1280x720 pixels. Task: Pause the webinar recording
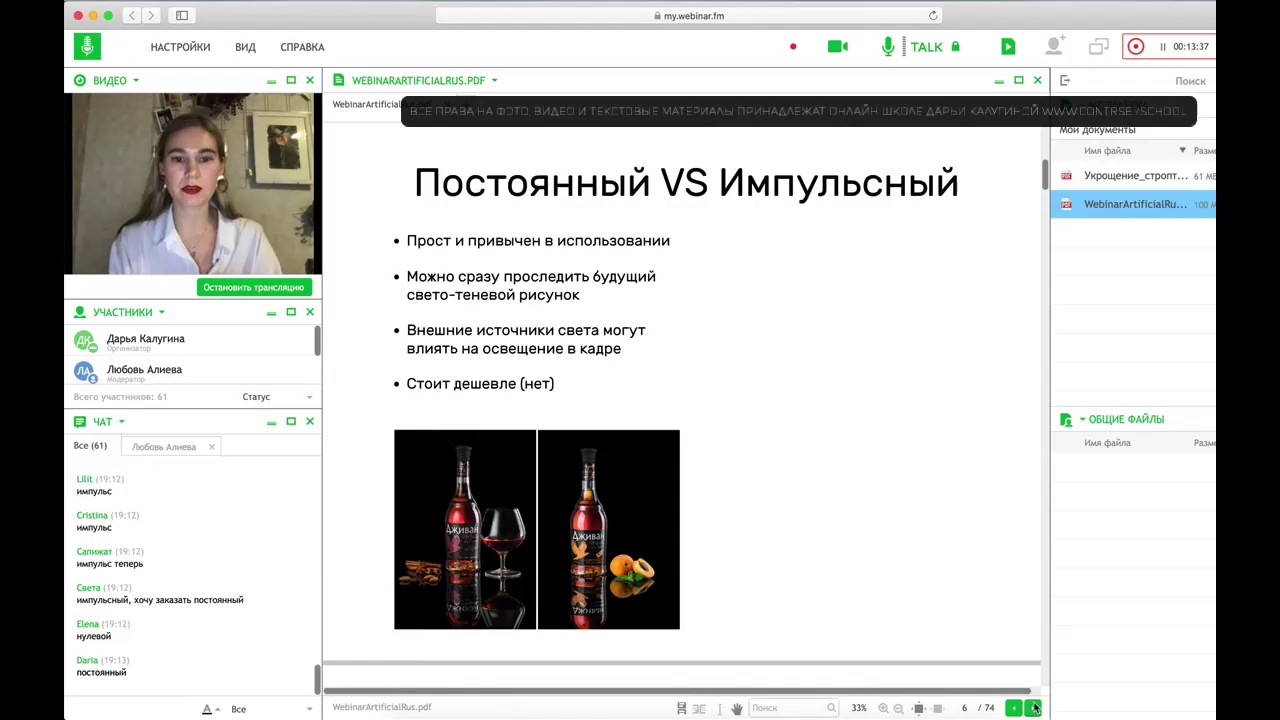tap(1163, 47)
